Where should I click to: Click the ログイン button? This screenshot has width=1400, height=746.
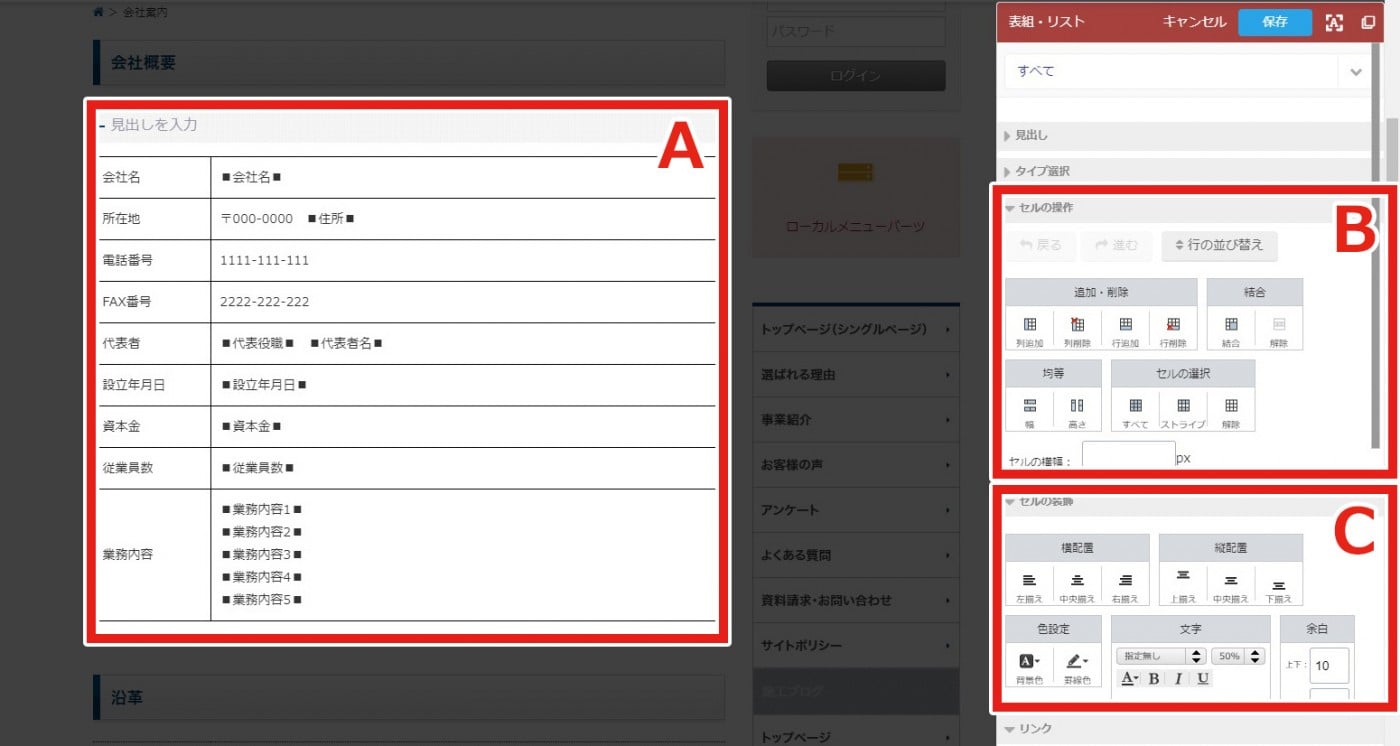(x=856, y=76)
